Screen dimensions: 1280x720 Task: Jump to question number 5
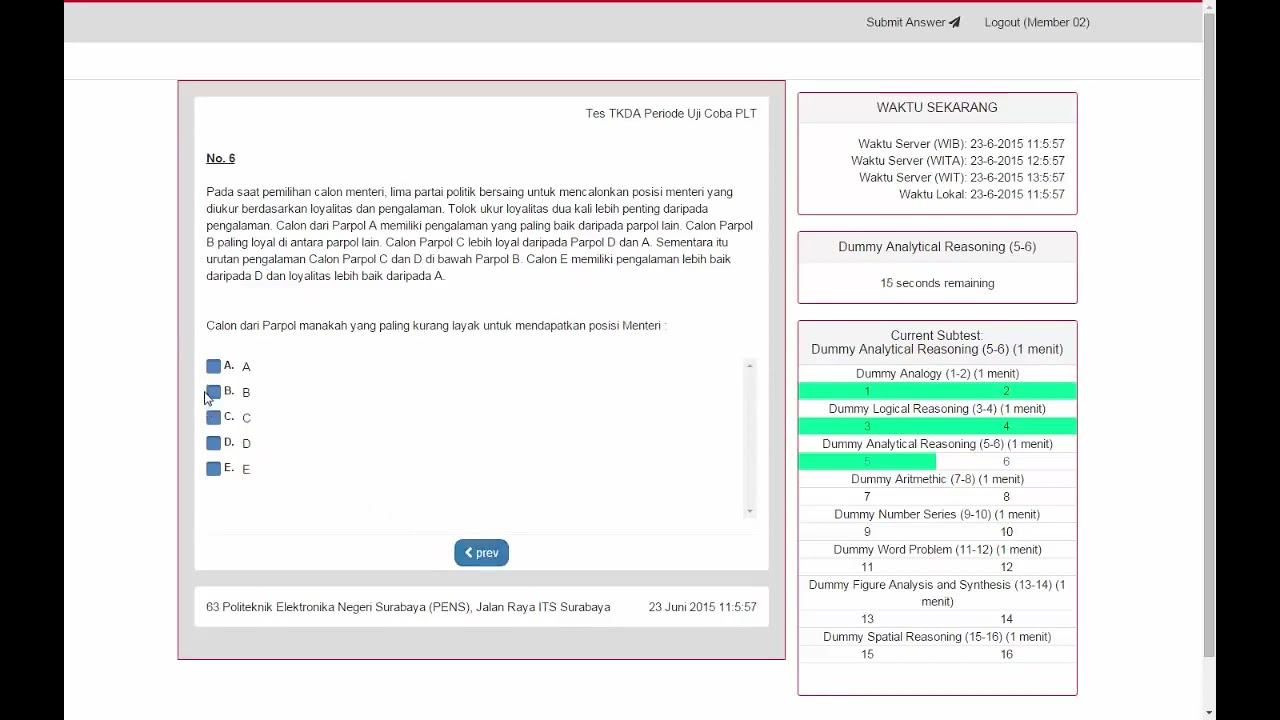[x=867, y=461]
